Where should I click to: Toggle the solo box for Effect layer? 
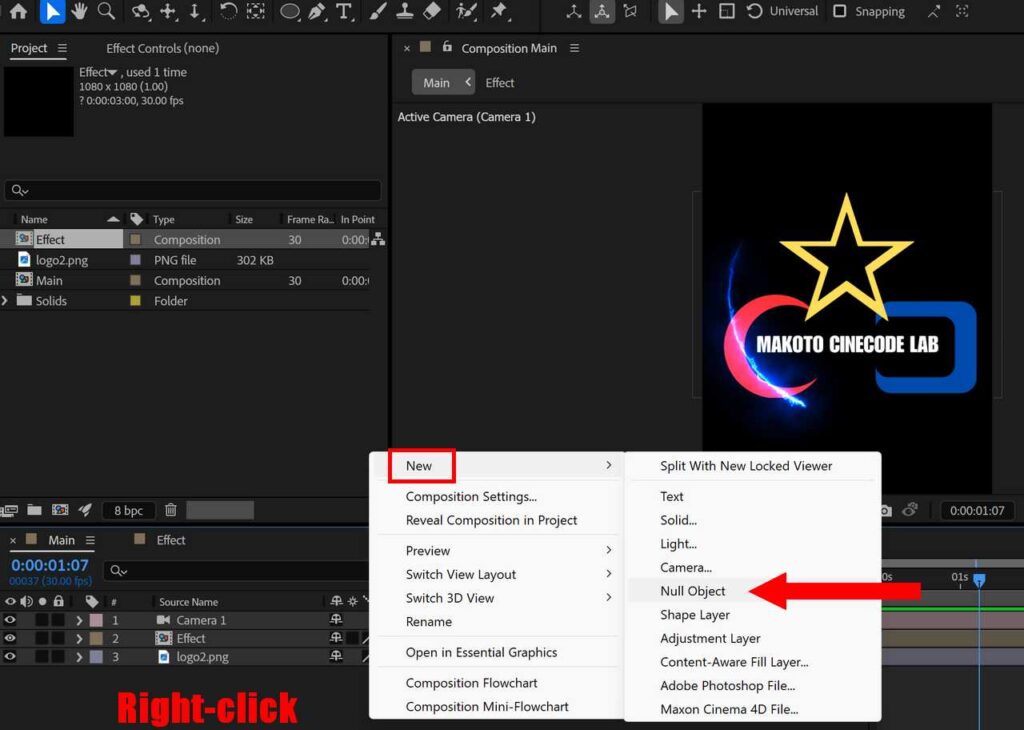[x=42, y=638]
